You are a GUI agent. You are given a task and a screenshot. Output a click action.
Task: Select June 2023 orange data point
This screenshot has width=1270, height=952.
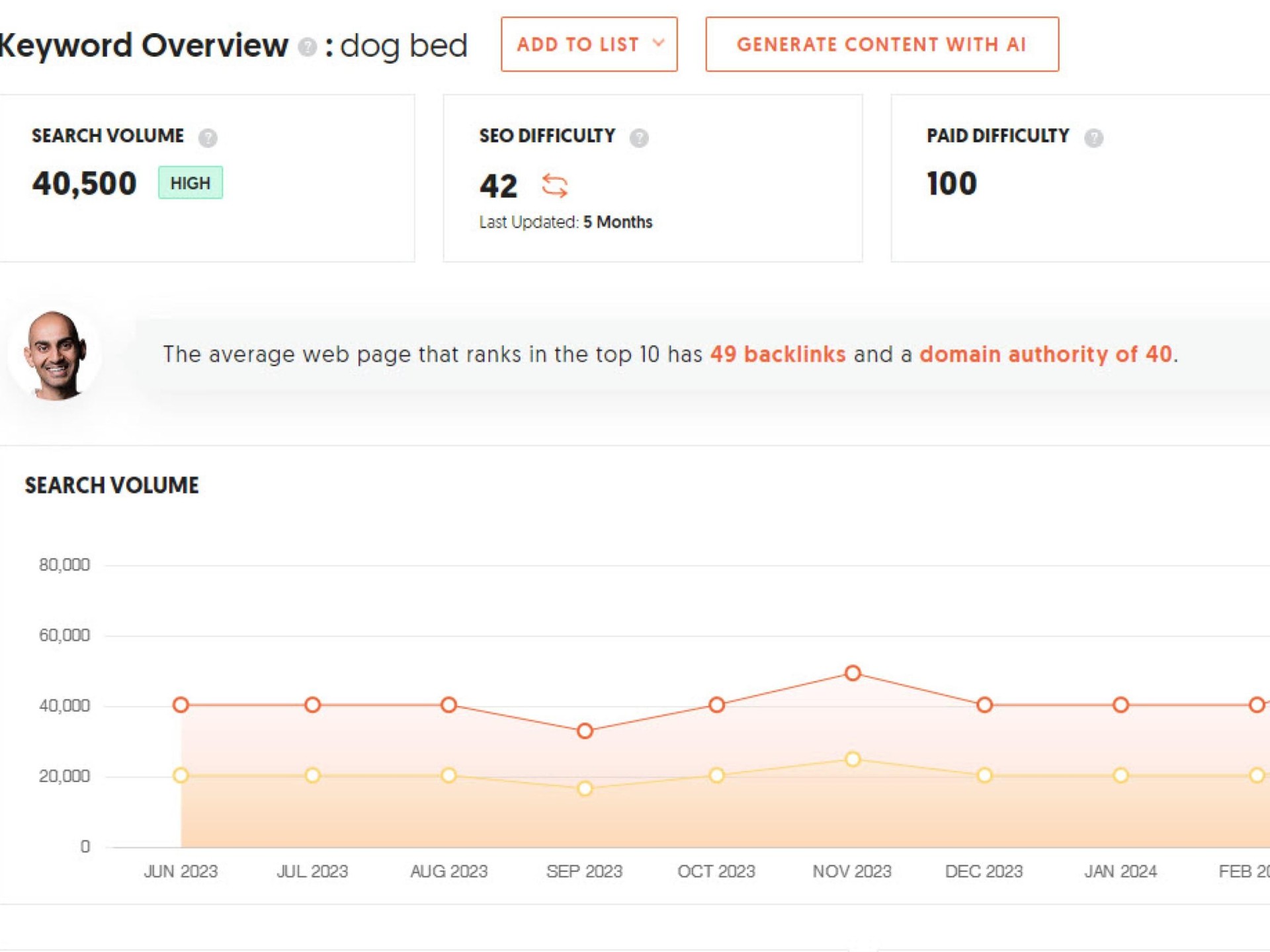[x=181, y=705]
